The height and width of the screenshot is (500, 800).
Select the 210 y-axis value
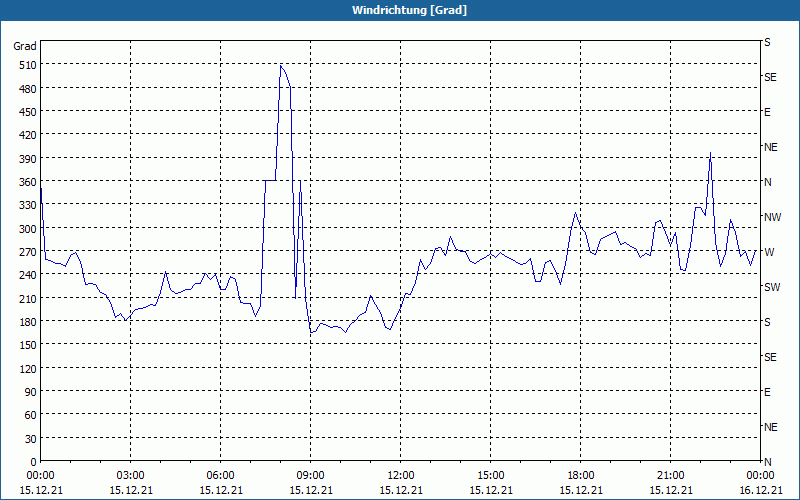pos(28,298)
